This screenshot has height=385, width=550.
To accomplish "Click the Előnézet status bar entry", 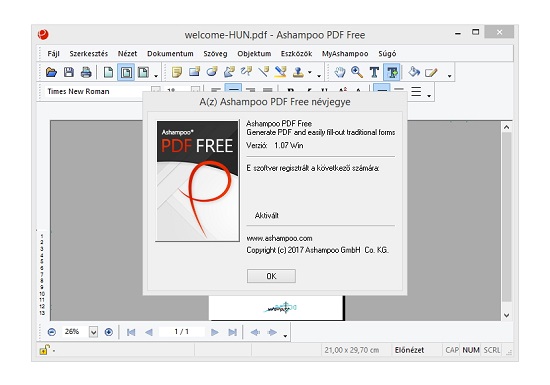I will [x=409, y=350].
